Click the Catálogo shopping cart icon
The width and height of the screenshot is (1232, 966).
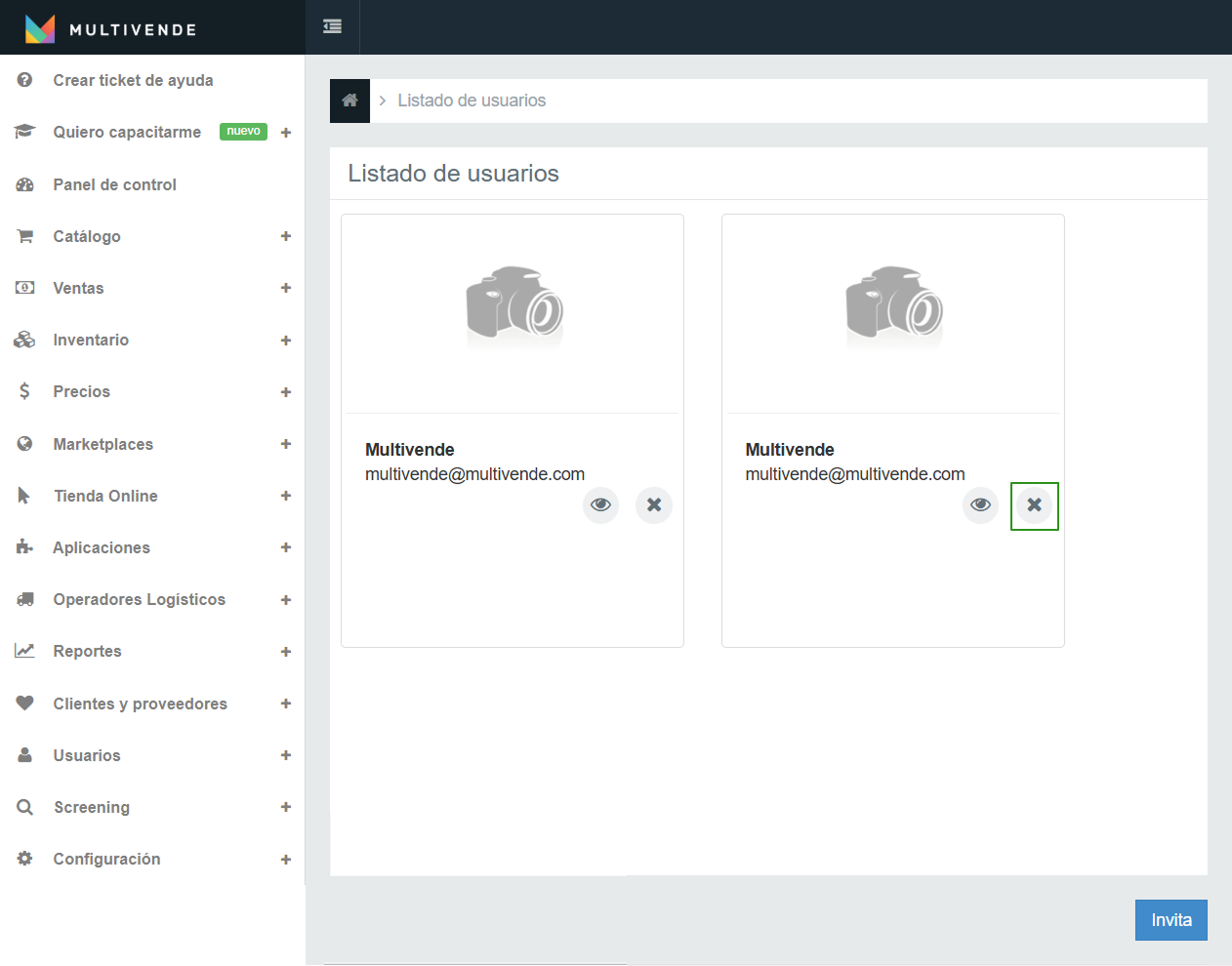tap(25, 236)
